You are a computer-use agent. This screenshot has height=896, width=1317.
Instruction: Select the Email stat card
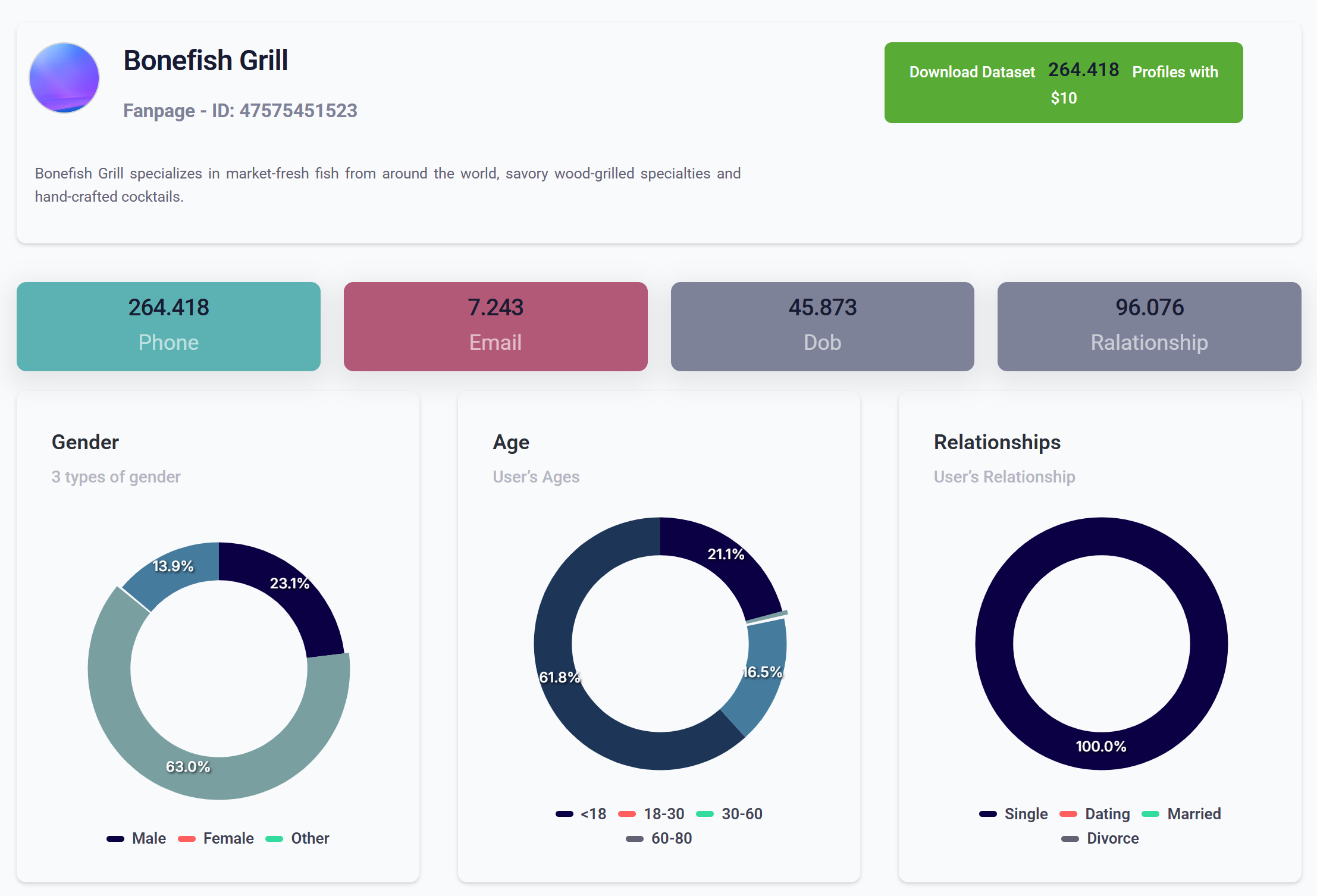coord(496,326)
